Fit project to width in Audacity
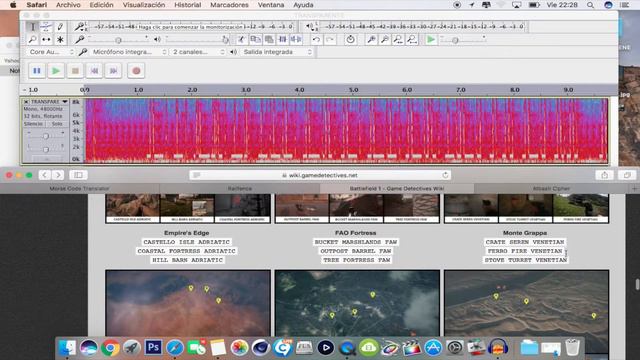640x360 pixels. [412, 40]
